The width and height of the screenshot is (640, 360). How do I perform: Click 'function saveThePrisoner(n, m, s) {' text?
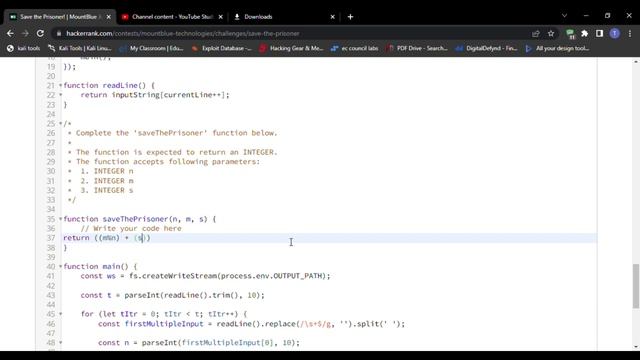coord(140,219)
